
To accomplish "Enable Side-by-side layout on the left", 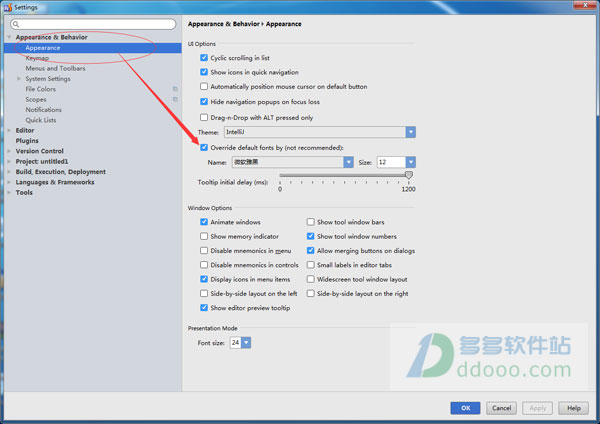I will click(204, 294).
